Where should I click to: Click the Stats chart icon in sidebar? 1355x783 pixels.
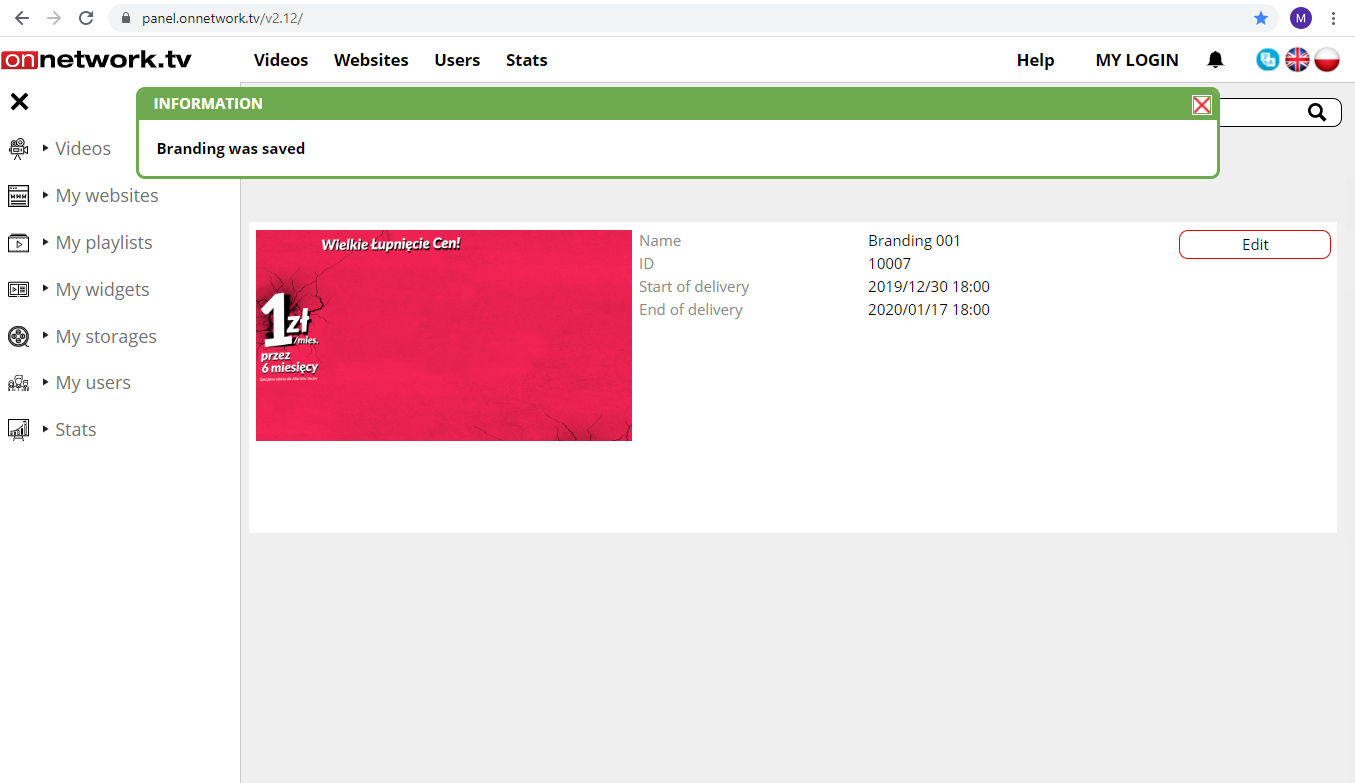tap(18, 430)
